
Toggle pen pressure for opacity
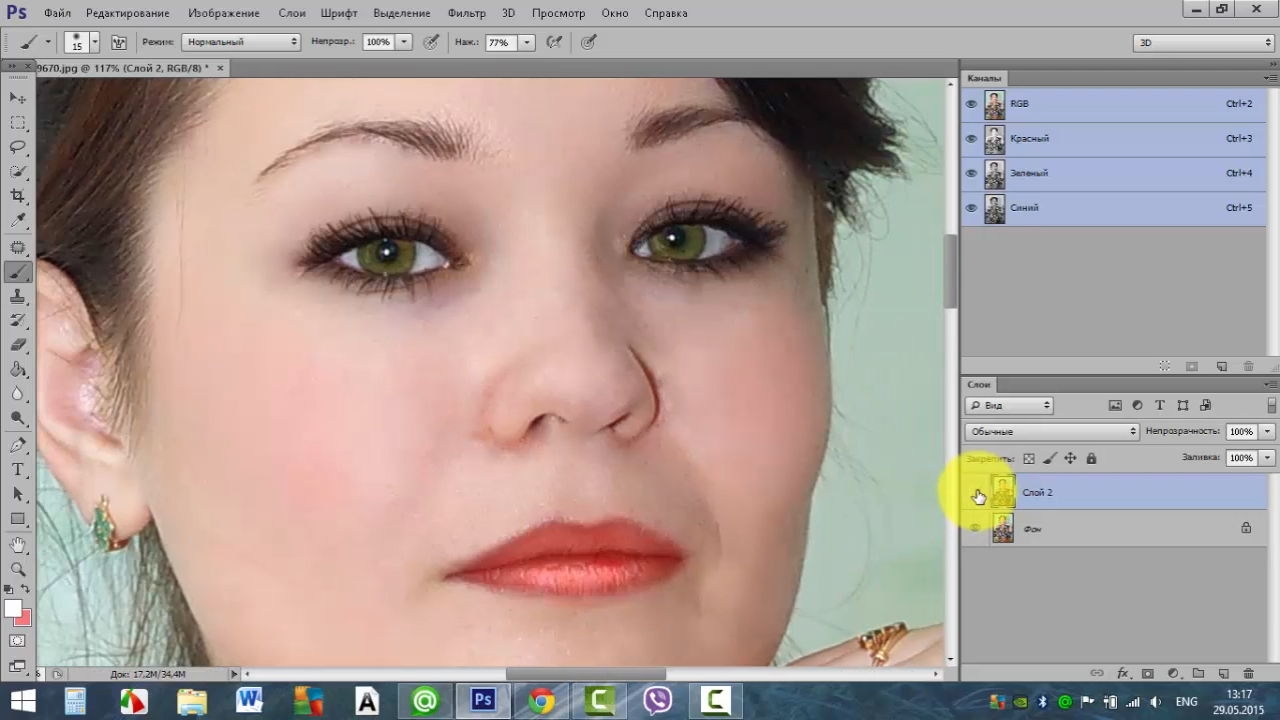pyautogui.click(x=431, y=42)
